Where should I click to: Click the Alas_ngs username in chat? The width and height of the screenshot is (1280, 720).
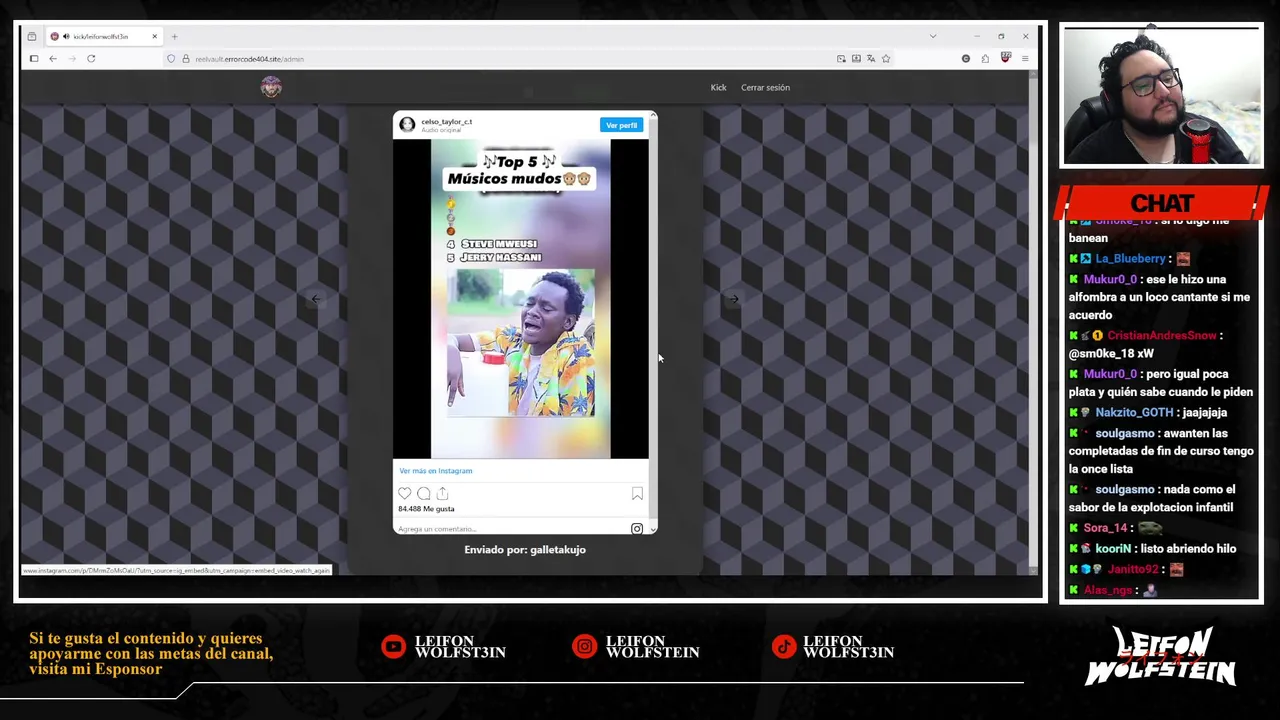click(x=1107, y=591)
